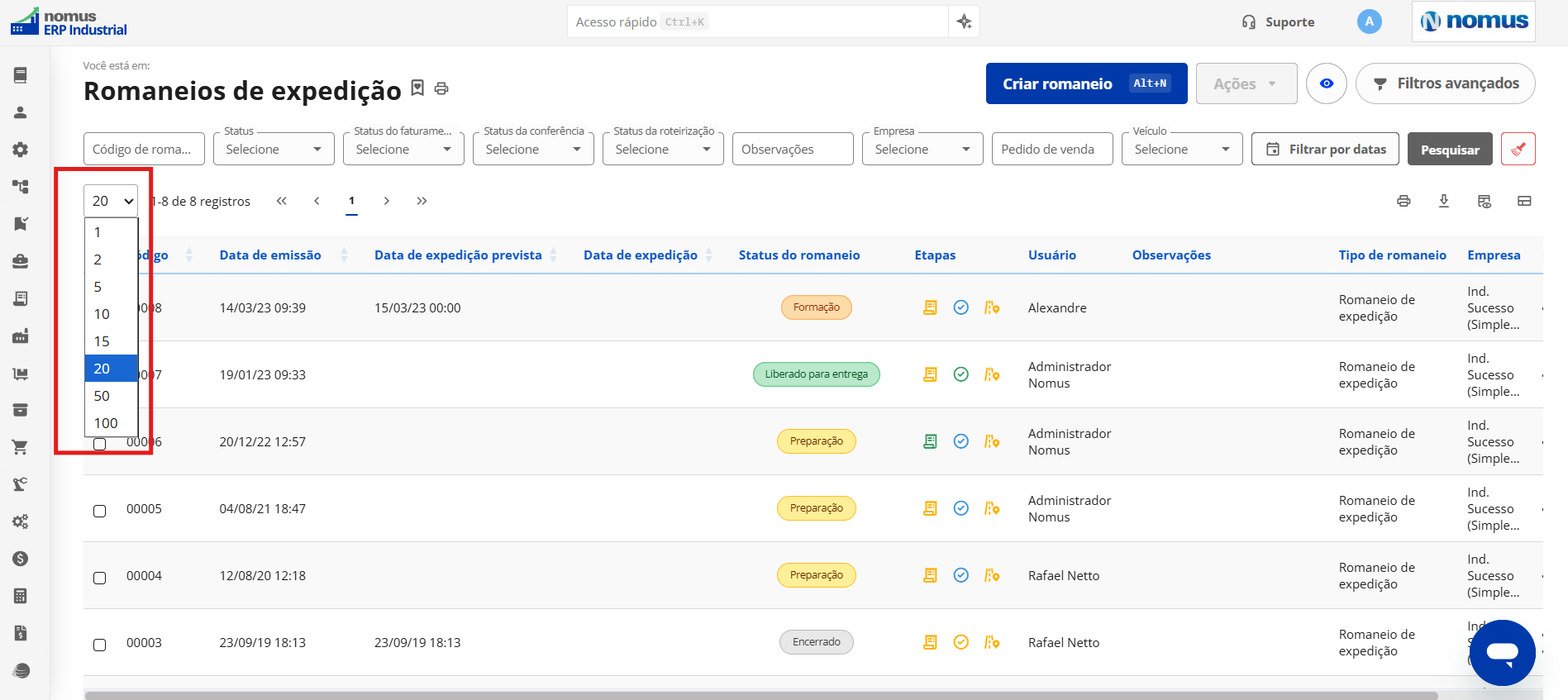Screen dimensions: 1568x700
Task: Open the chat bubble widget
Action: [1502, 653]
